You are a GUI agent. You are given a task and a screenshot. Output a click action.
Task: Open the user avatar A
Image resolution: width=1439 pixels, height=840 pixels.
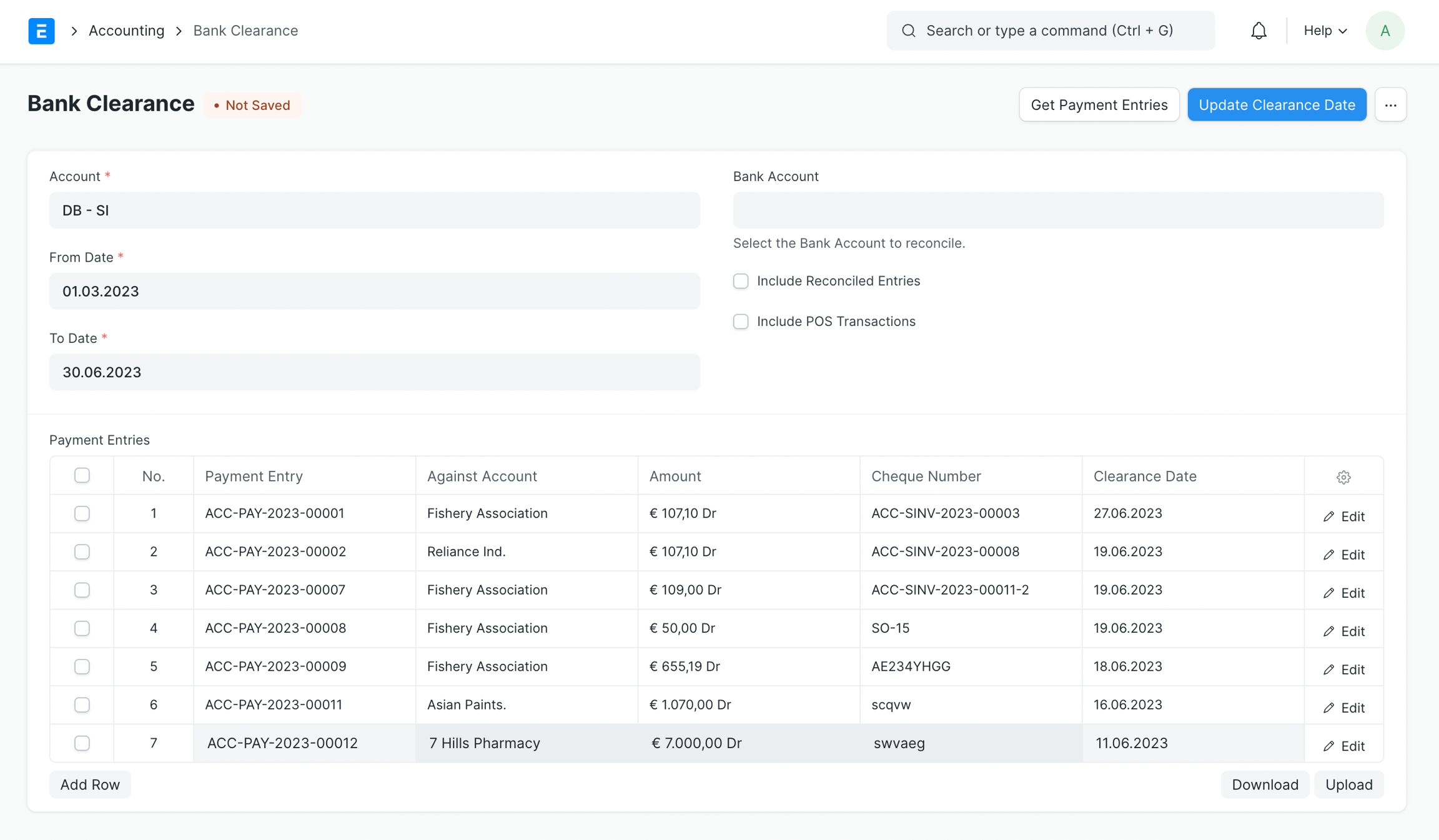coord(1385,31)
